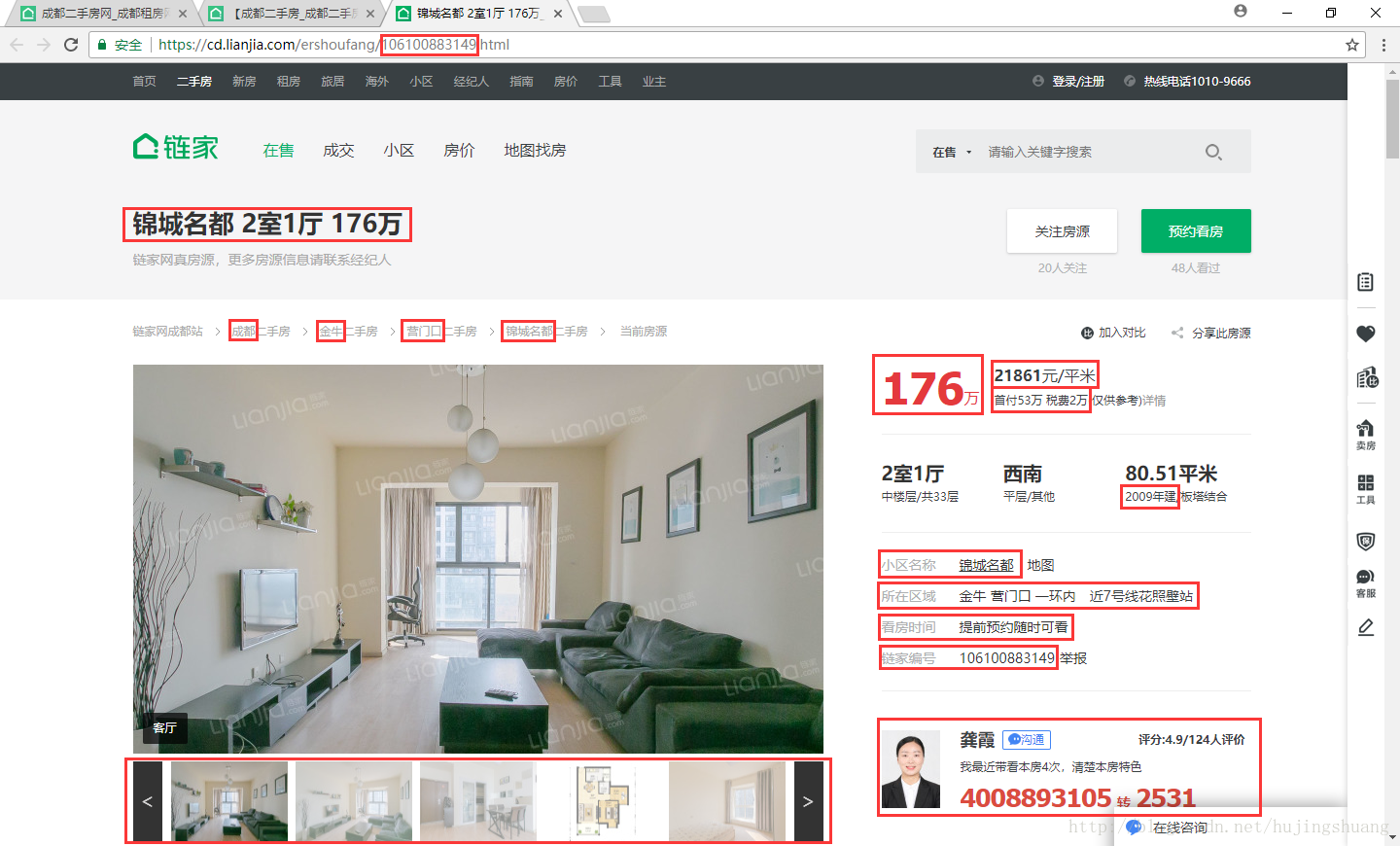Click breadcrumb 营门口二手房

441,332
